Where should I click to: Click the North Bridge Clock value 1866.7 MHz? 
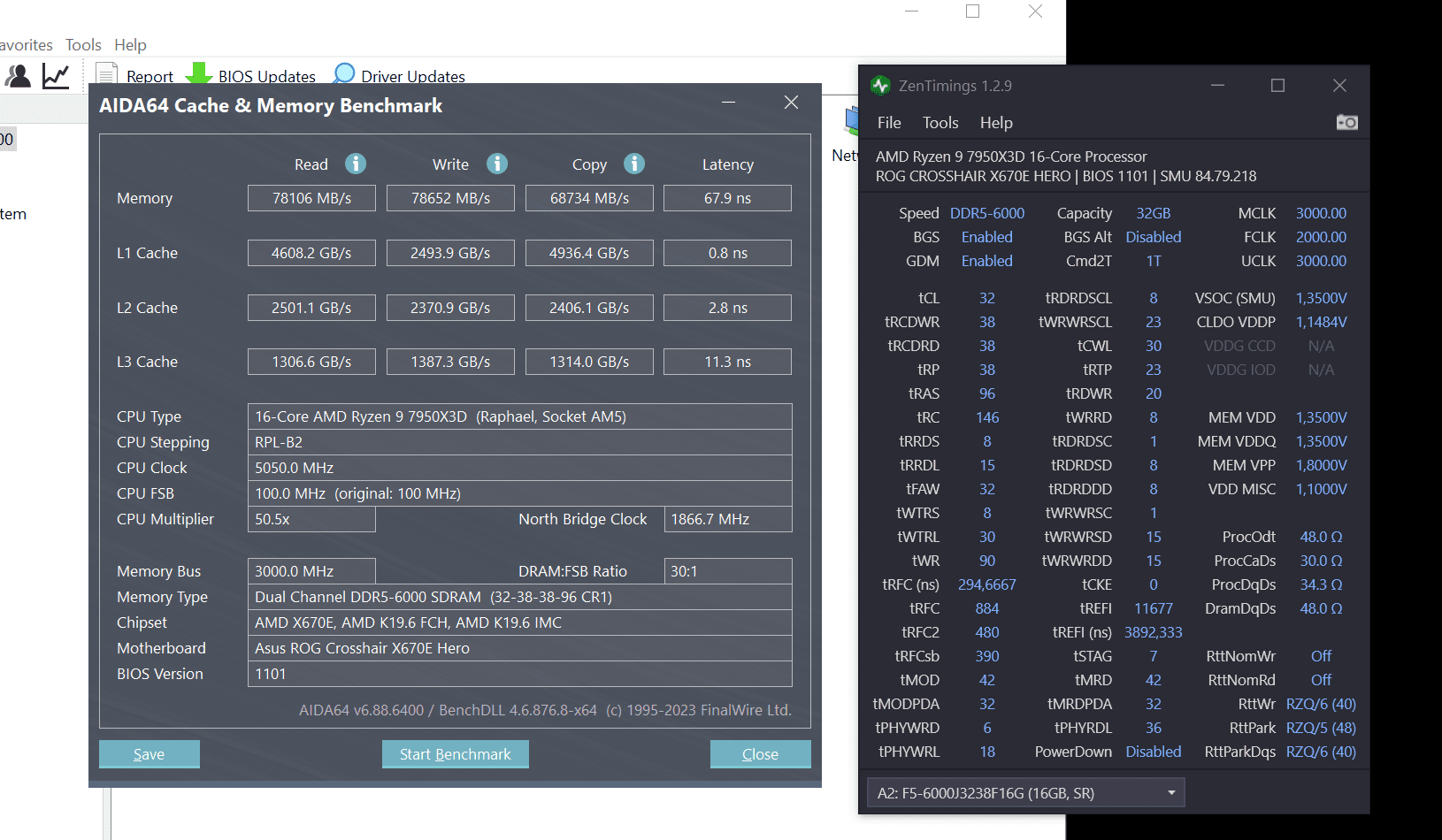coord(728,519)
